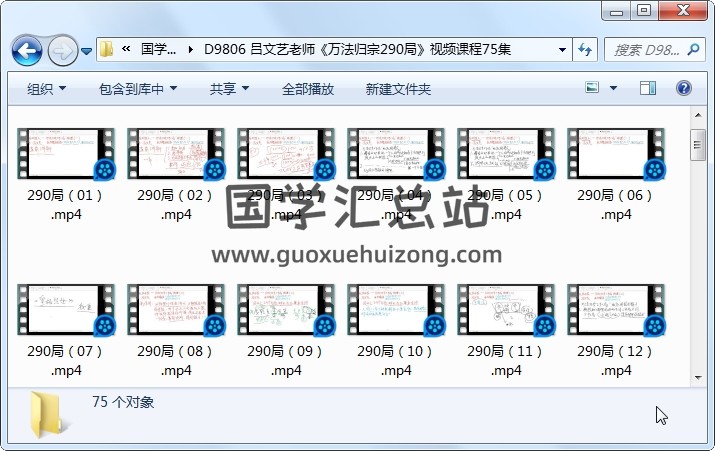Click the search magnifier icon
The width and height of the screenshot is (715, 451).
click(693, 49)
